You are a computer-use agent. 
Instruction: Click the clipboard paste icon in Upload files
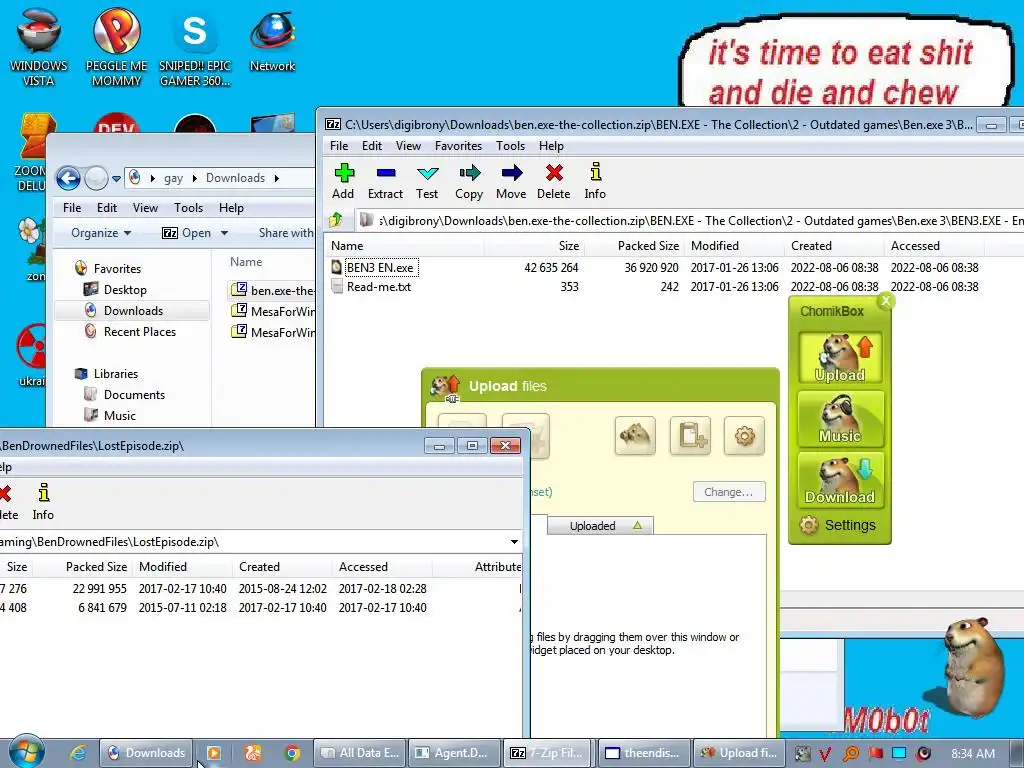tap(690, 435)
